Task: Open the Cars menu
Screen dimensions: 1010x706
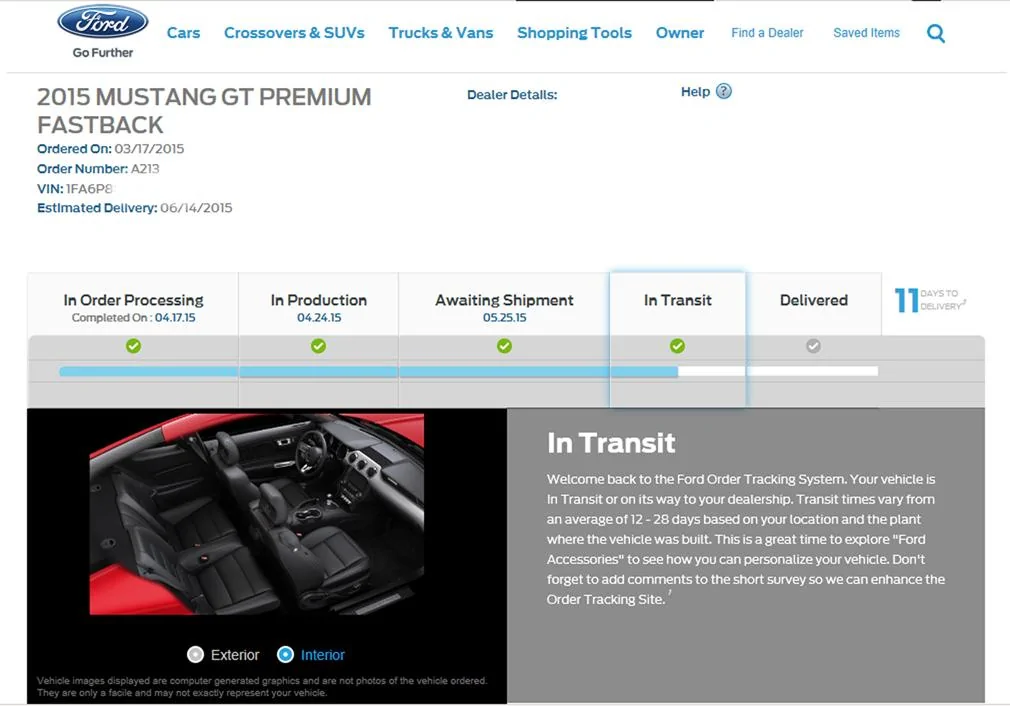Action: click(184, 33)
